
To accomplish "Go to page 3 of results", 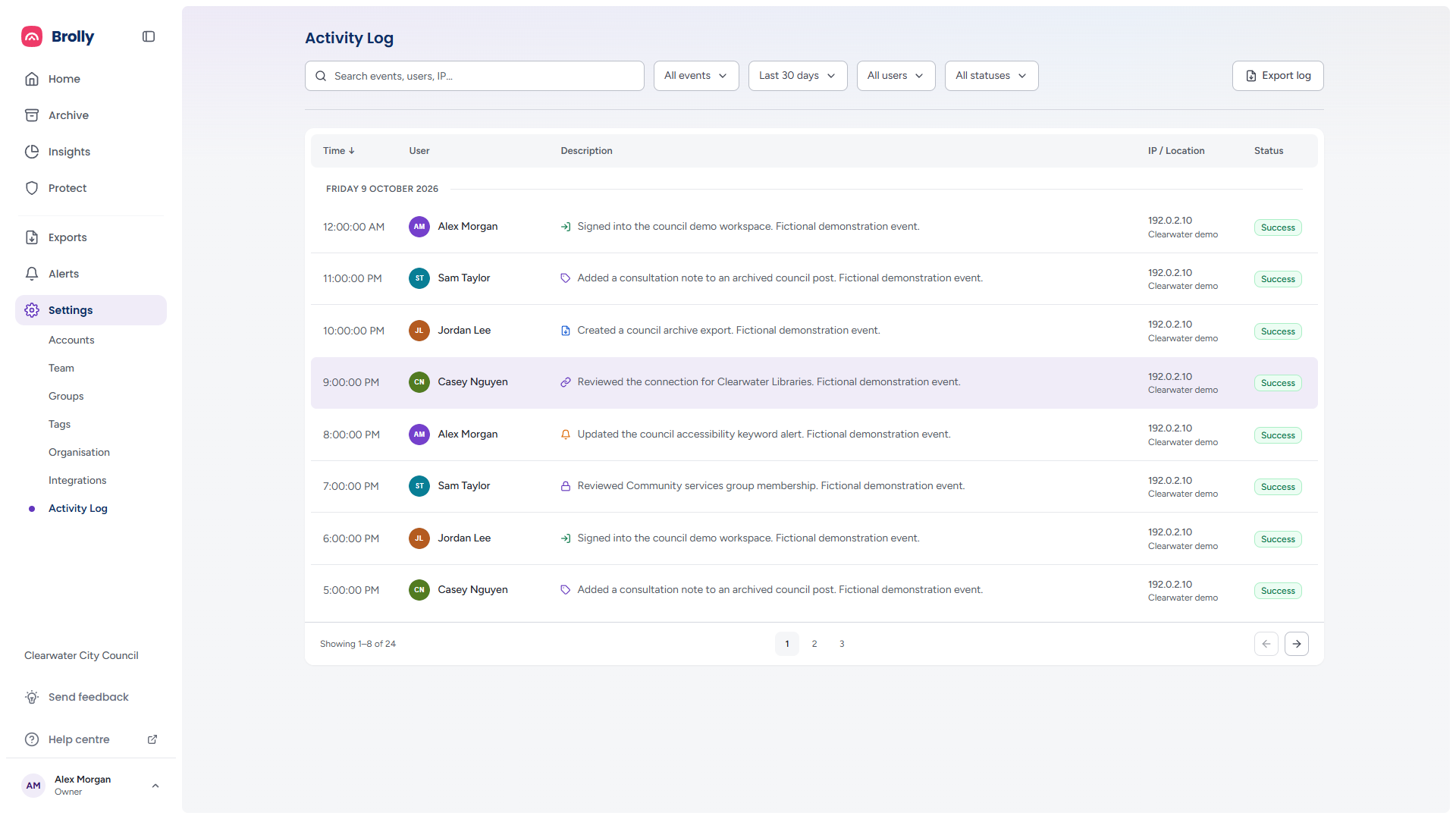I will [x=842, y=644].
